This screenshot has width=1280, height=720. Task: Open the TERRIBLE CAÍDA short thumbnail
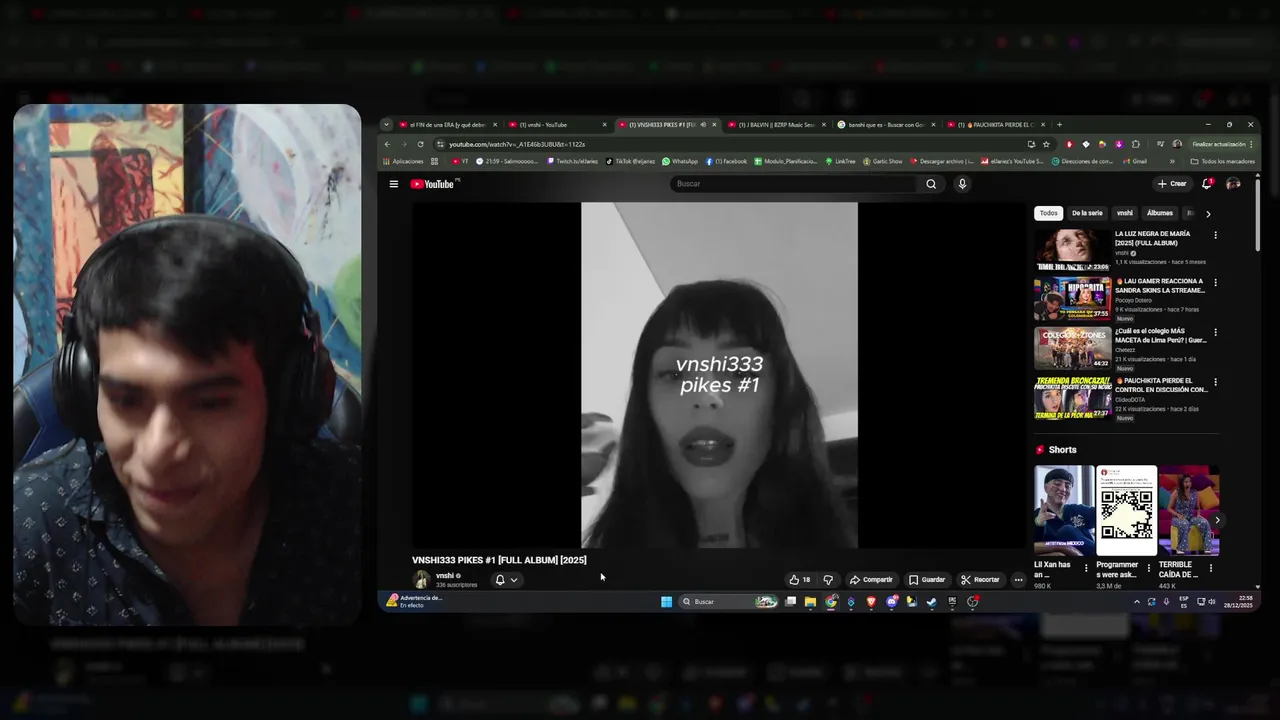tap(1189, 510)
